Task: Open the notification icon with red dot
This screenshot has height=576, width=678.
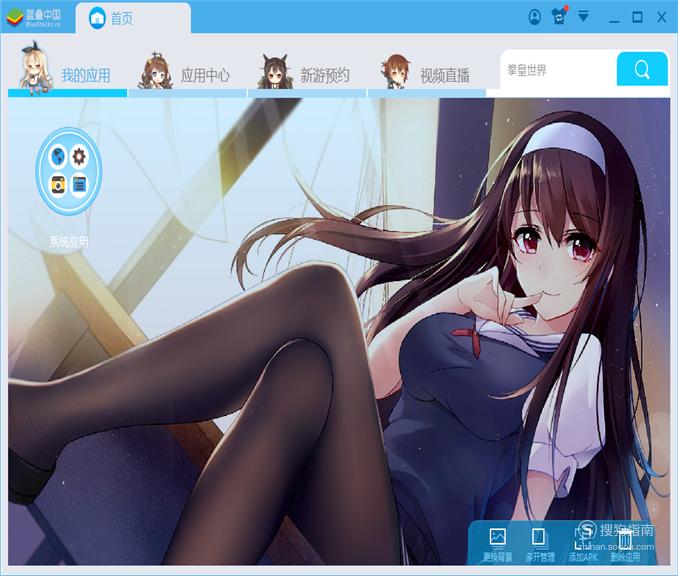Action: (559, 16)
